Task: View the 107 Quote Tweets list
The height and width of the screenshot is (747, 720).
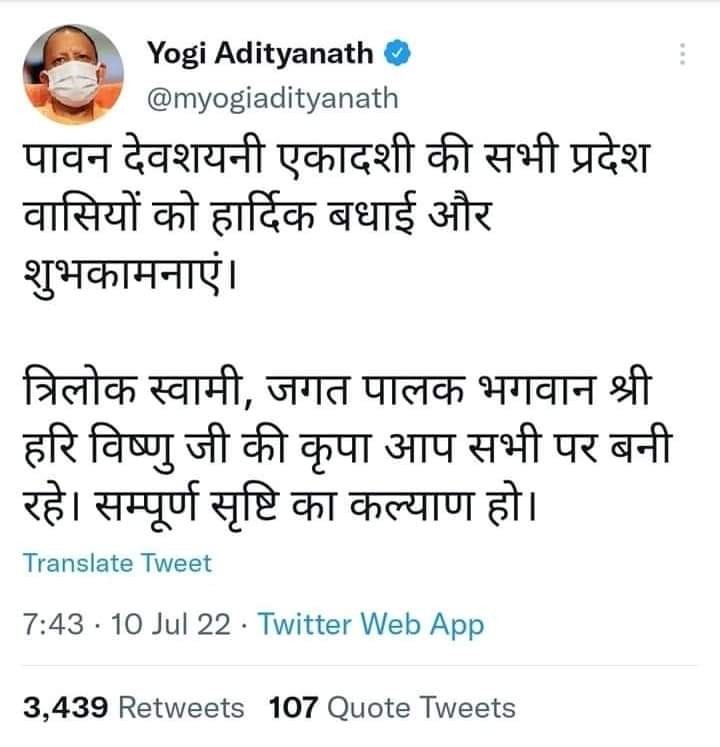Action: coord(392,707)
